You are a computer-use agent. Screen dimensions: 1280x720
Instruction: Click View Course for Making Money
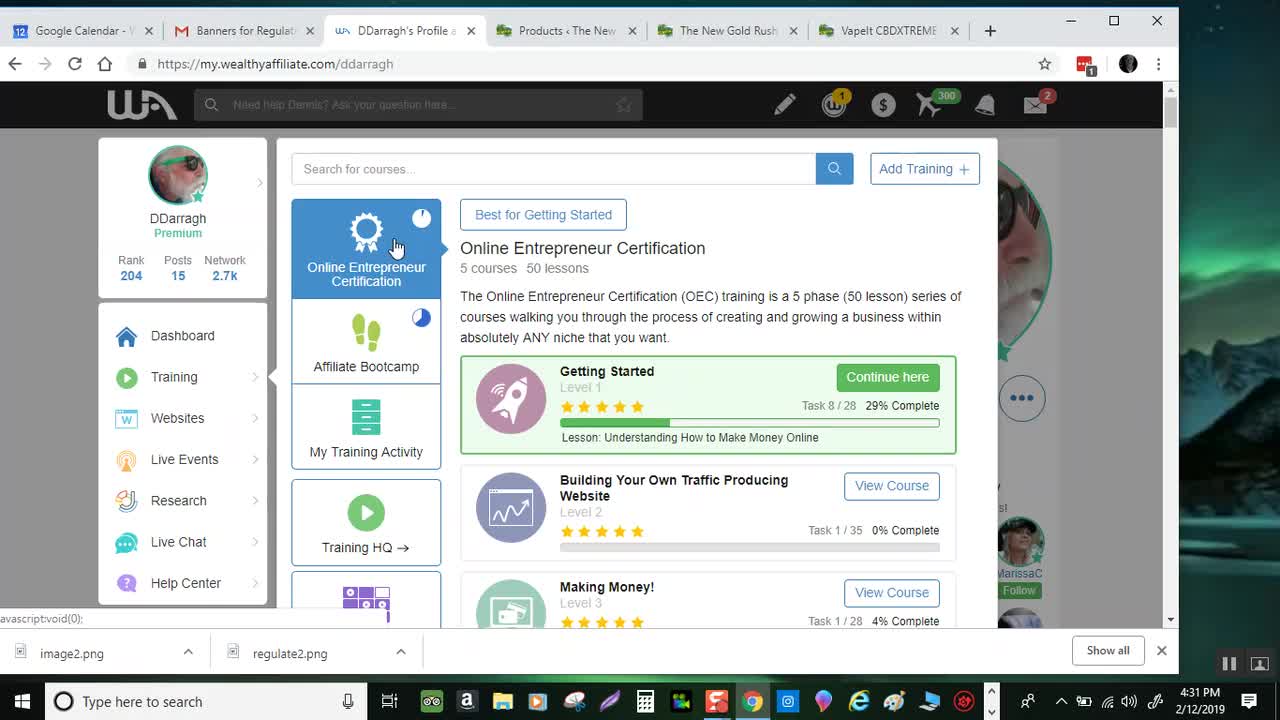pos(892,593)
